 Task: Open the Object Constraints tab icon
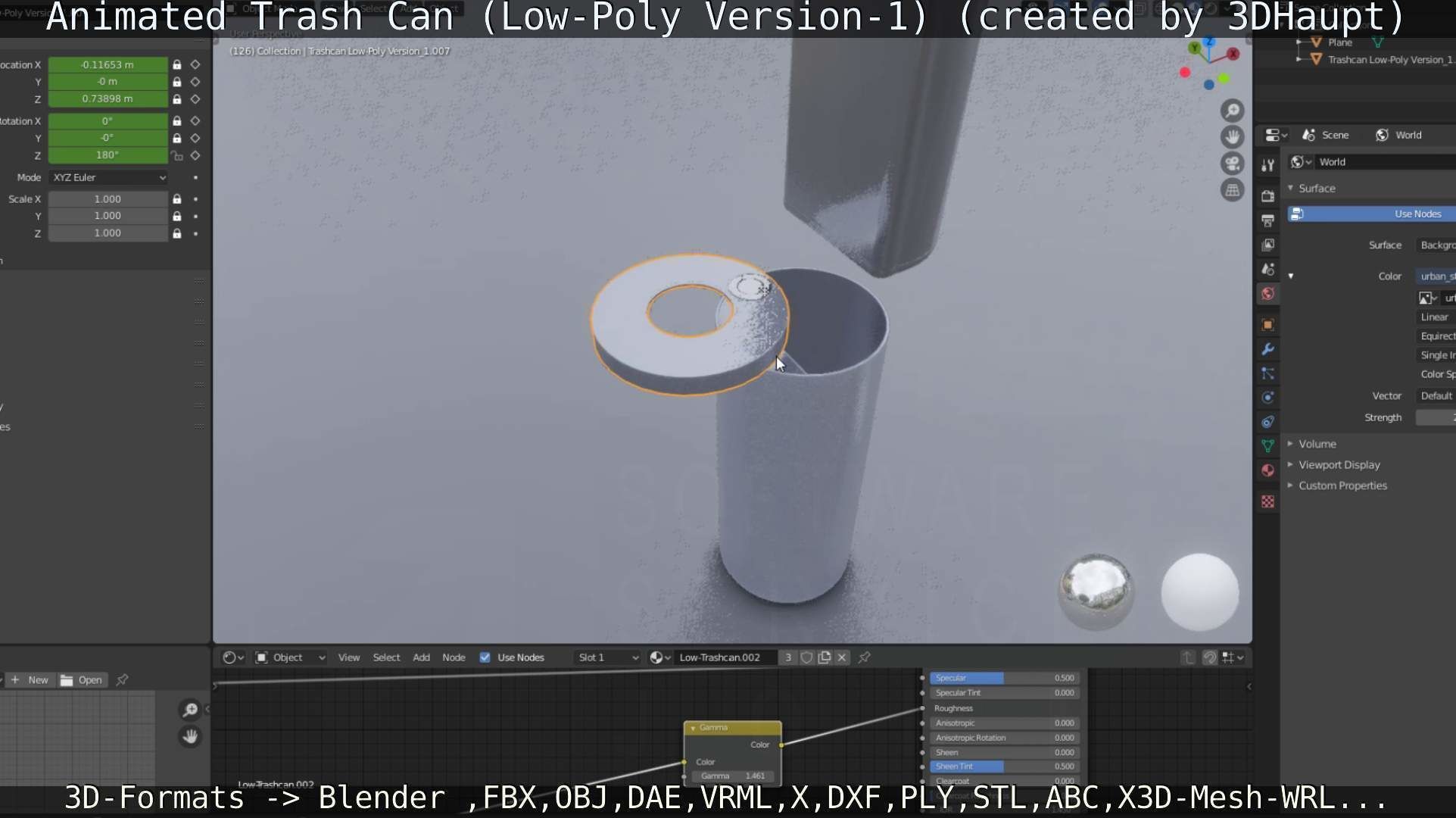tap(1268, 422)
